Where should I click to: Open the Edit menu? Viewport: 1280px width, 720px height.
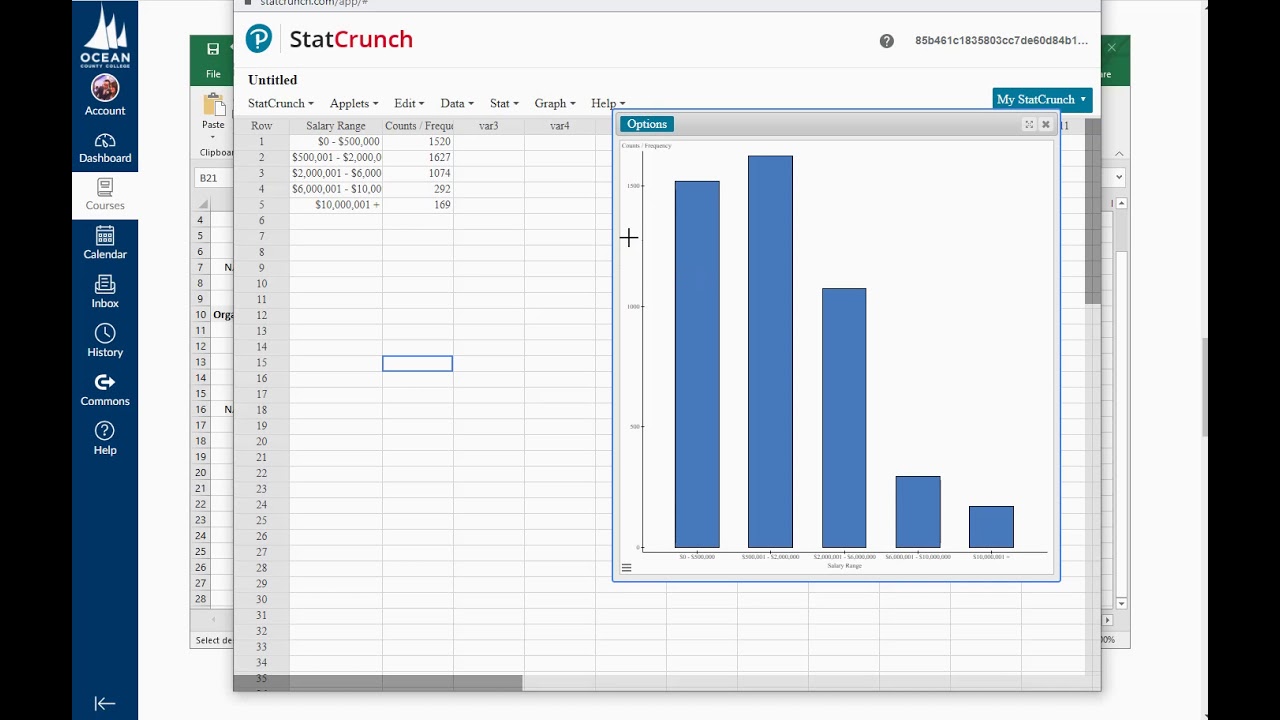pyautogui.click(x=408, y=103)
